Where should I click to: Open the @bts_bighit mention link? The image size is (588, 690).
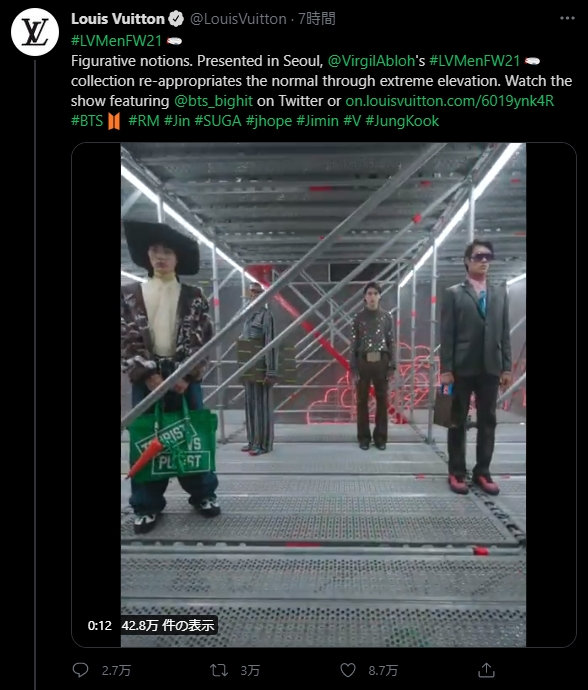[x=213, y=101]
